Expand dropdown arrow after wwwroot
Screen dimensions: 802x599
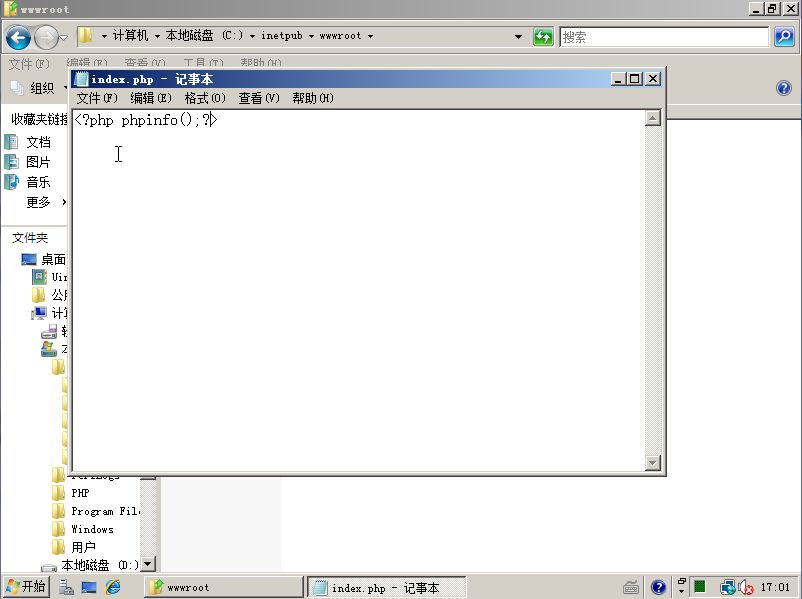click(370, 36)
